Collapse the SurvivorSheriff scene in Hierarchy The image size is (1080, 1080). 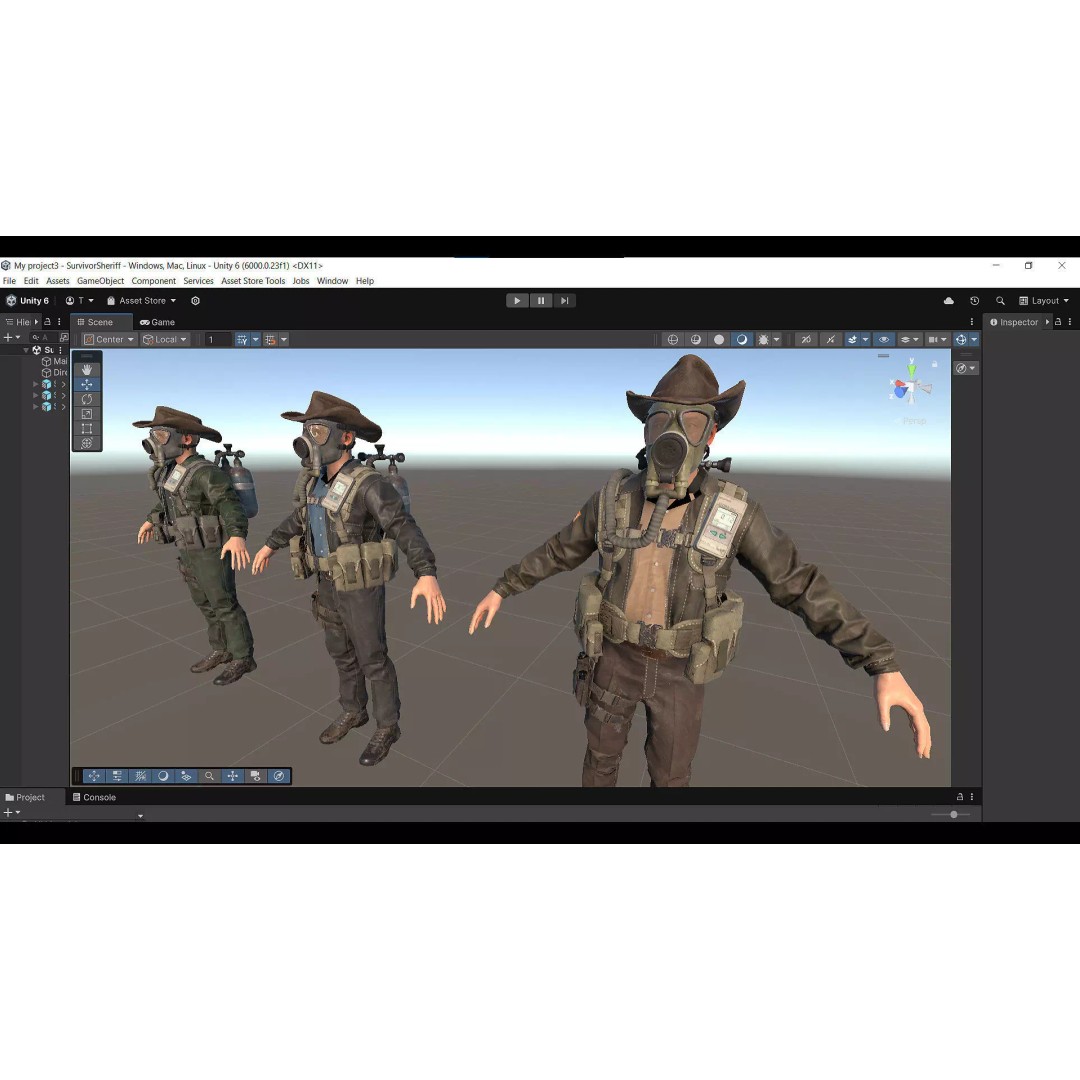click(26, 350)
